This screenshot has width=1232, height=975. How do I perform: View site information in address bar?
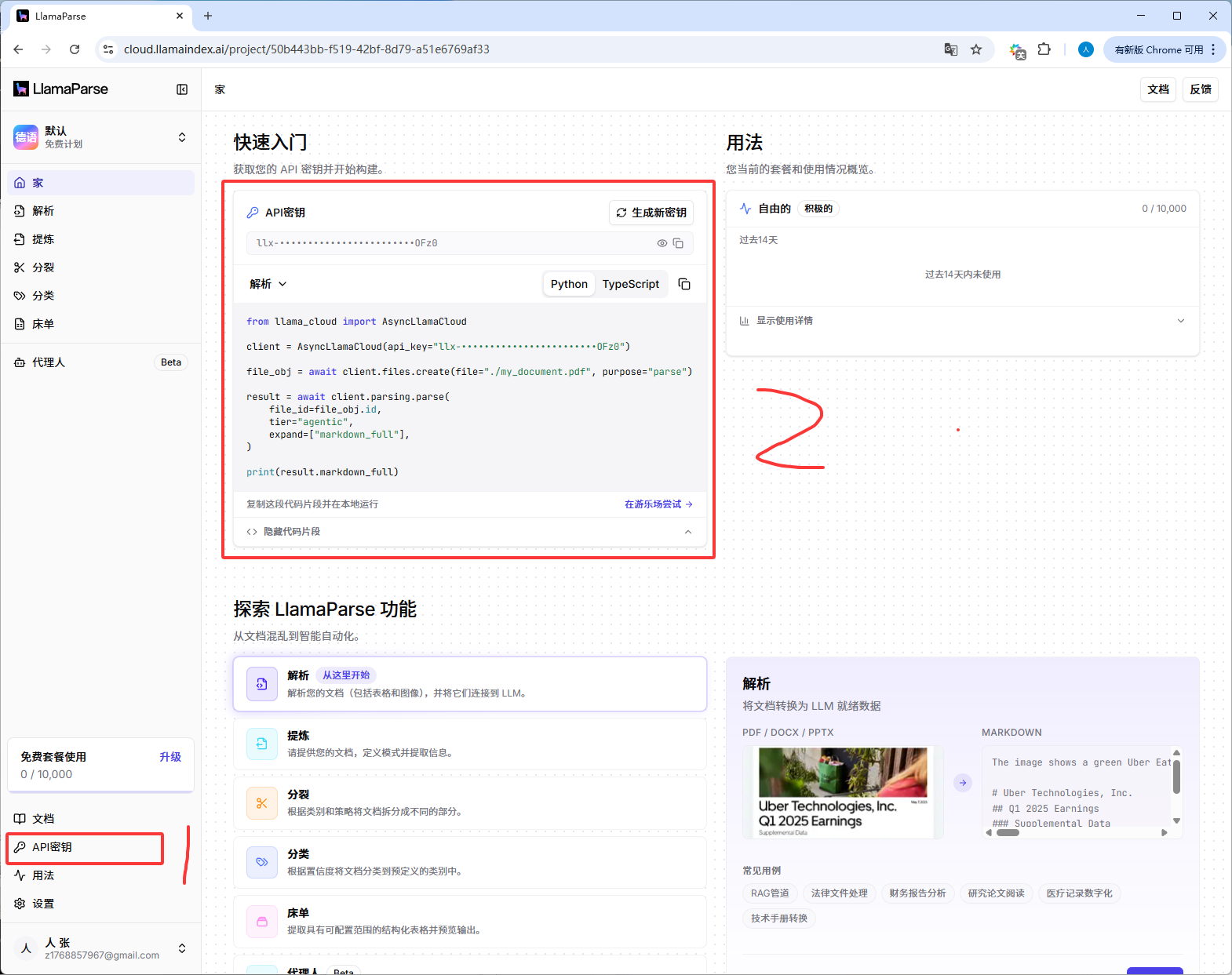[108, 49]
